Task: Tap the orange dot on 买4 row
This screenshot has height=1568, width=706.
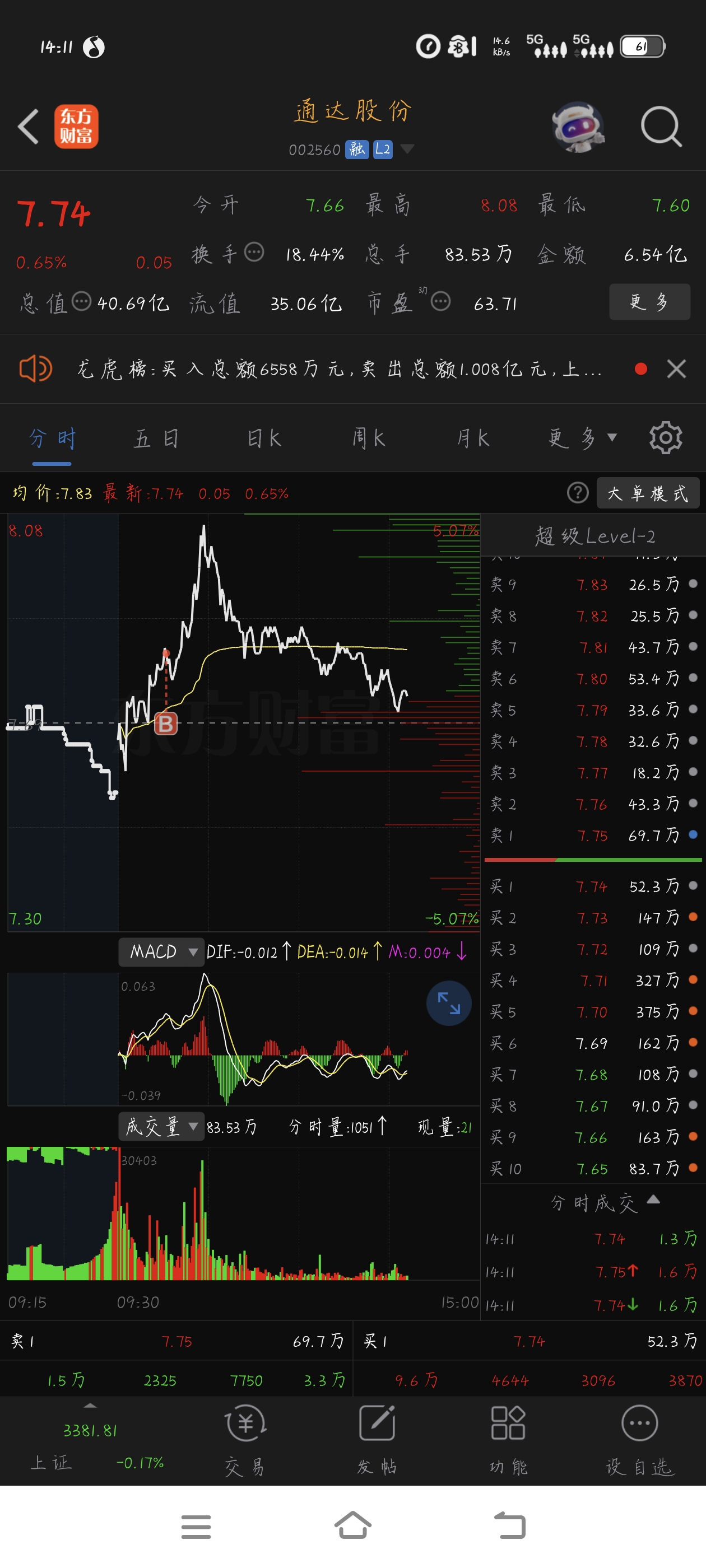Action: pos(693,979)
